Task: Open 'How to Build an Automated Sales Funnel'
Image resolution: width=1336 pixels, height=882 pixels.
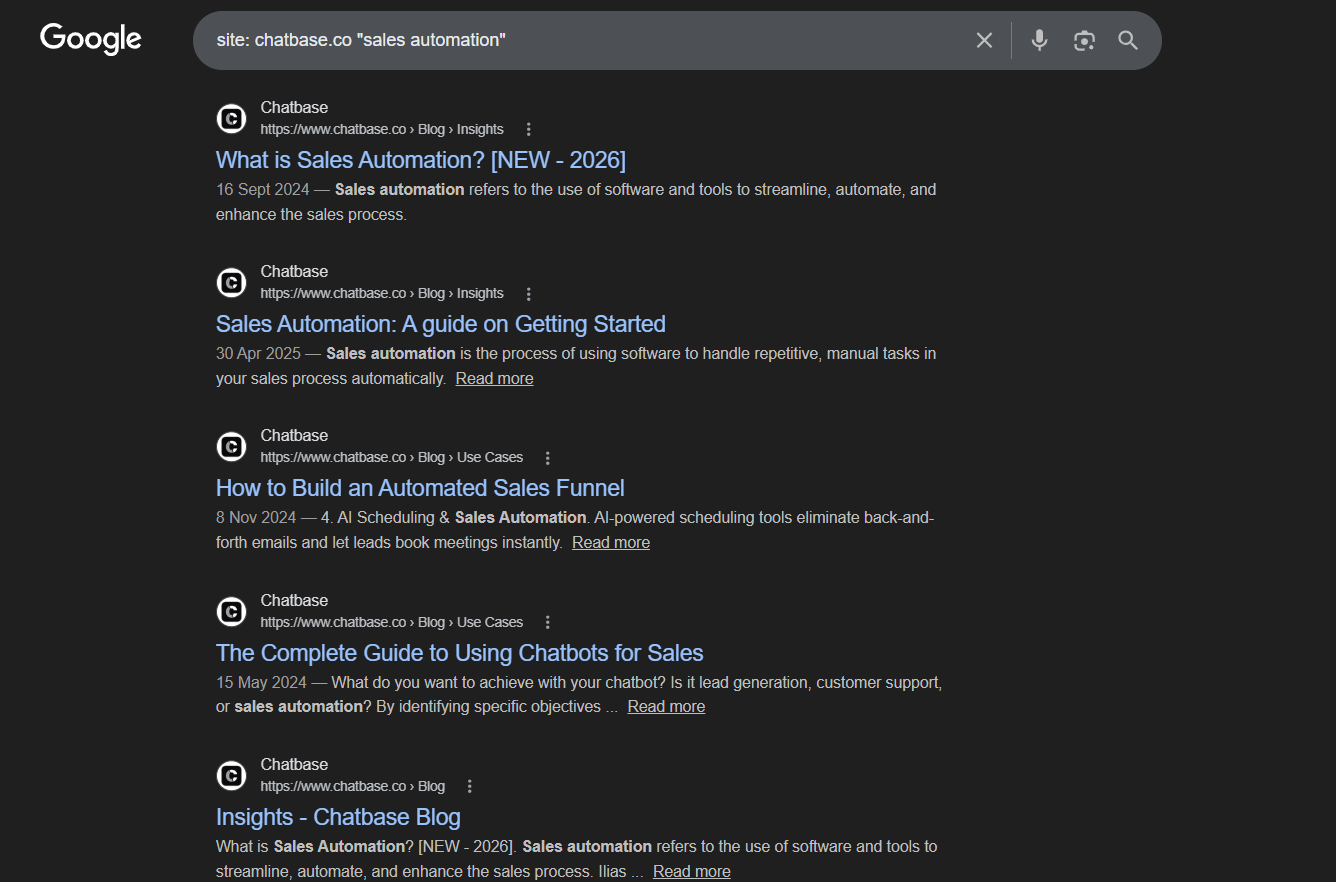Action: [x=420, y=488]
